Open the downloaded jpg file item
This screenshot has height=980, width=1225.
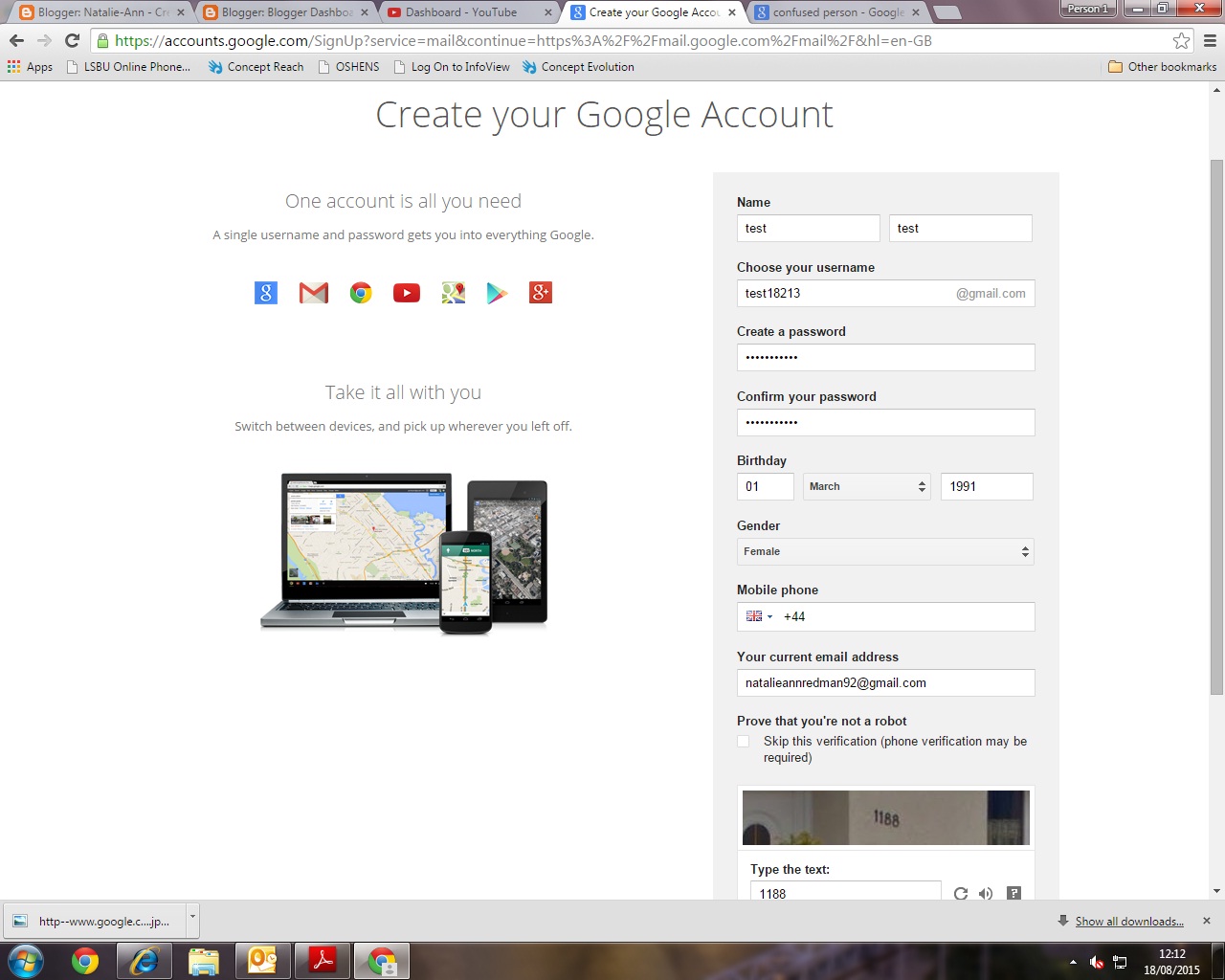pyautogui.click(x=94, y=922)
